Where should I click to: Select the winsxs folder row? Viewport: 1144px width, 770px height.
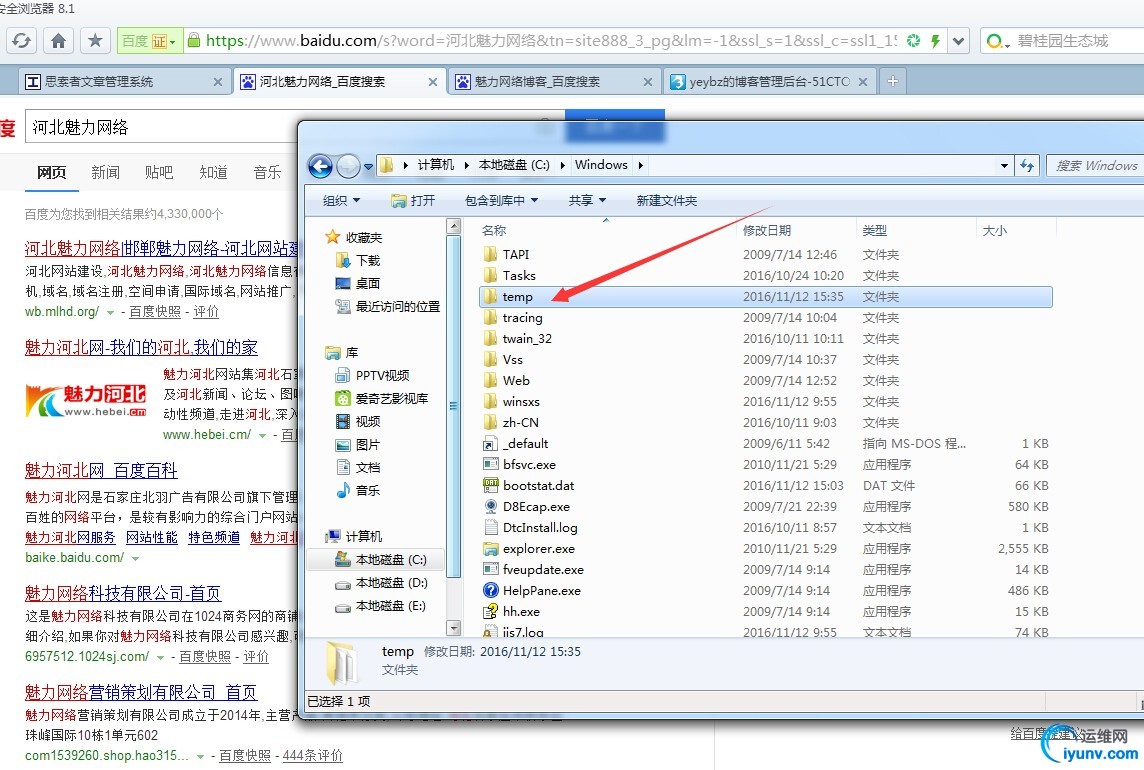tap(765, 401)
